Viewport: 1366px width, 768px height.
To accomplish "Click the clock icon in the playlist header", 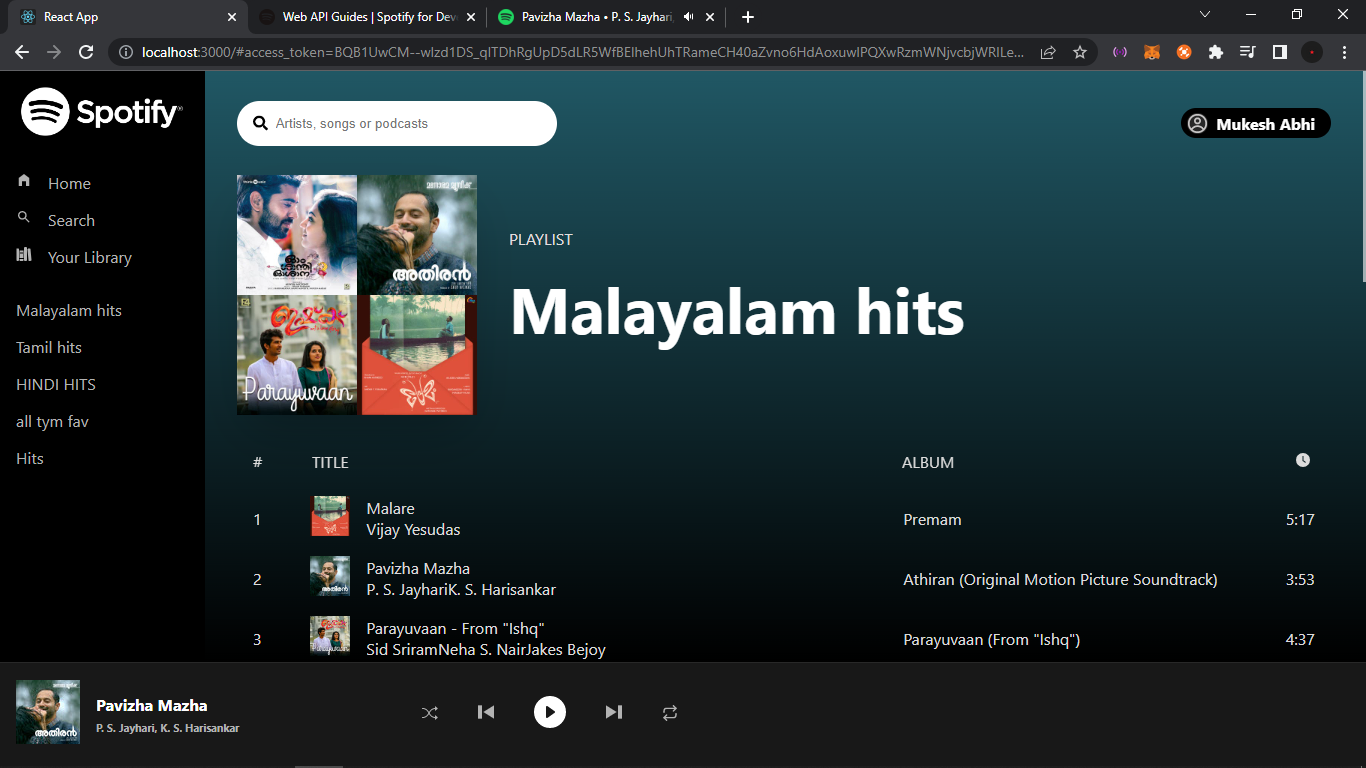I will coord(1302,460).
